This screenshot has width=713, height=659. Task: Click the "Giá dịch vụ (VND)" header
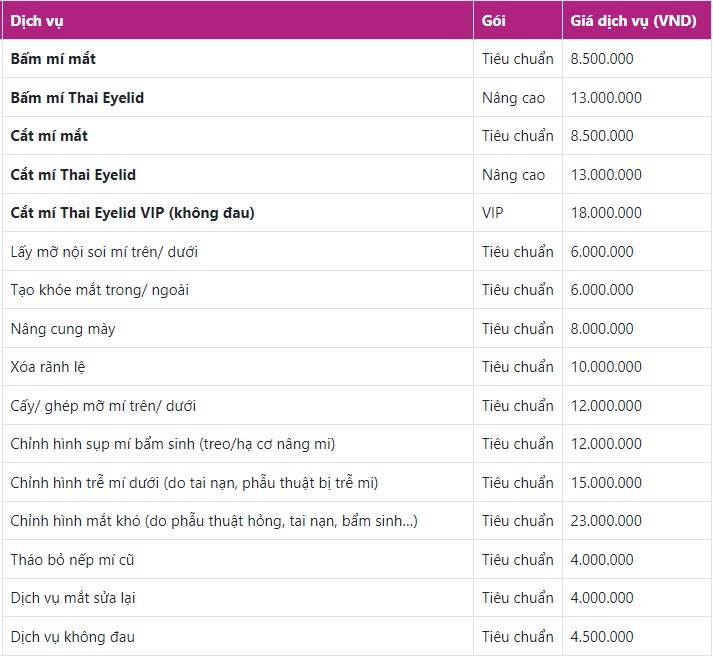(x=634, y=21)
